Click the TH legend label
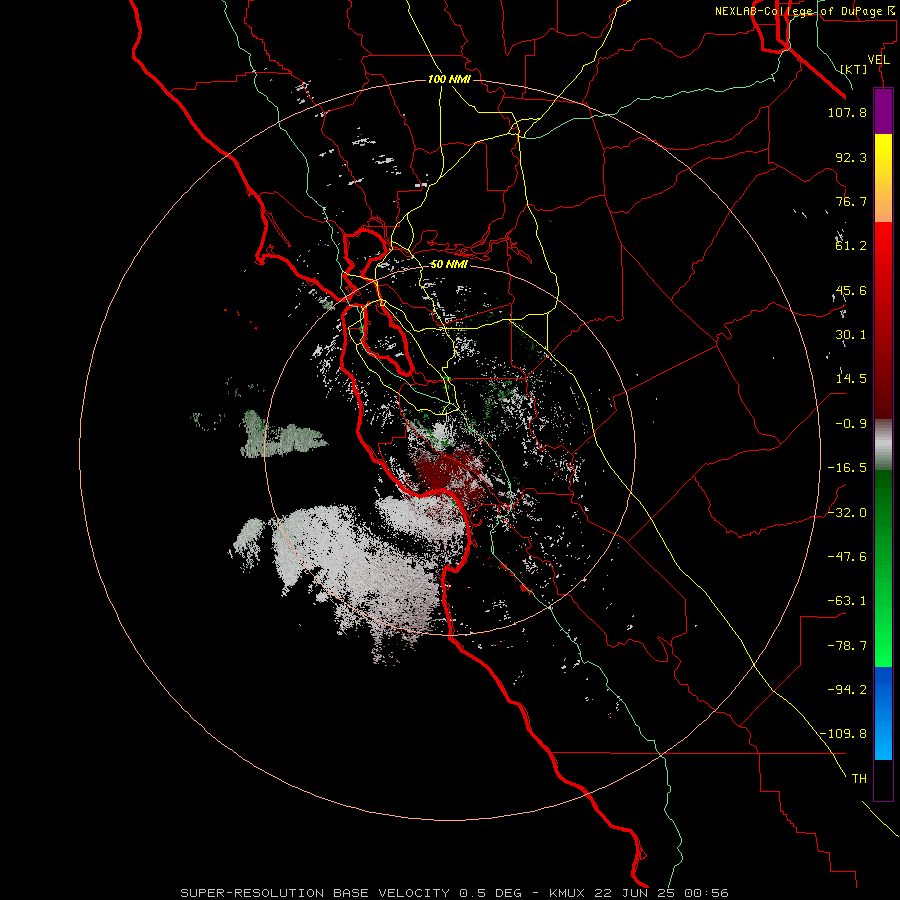The width and height of the screenshot is (900, 900). tap(859, 779)
